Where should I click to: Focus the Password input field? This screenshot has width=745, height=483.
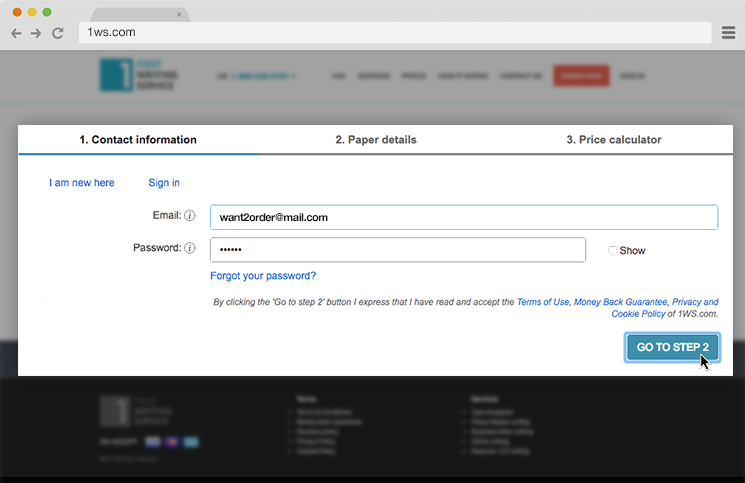click(397, 249)
